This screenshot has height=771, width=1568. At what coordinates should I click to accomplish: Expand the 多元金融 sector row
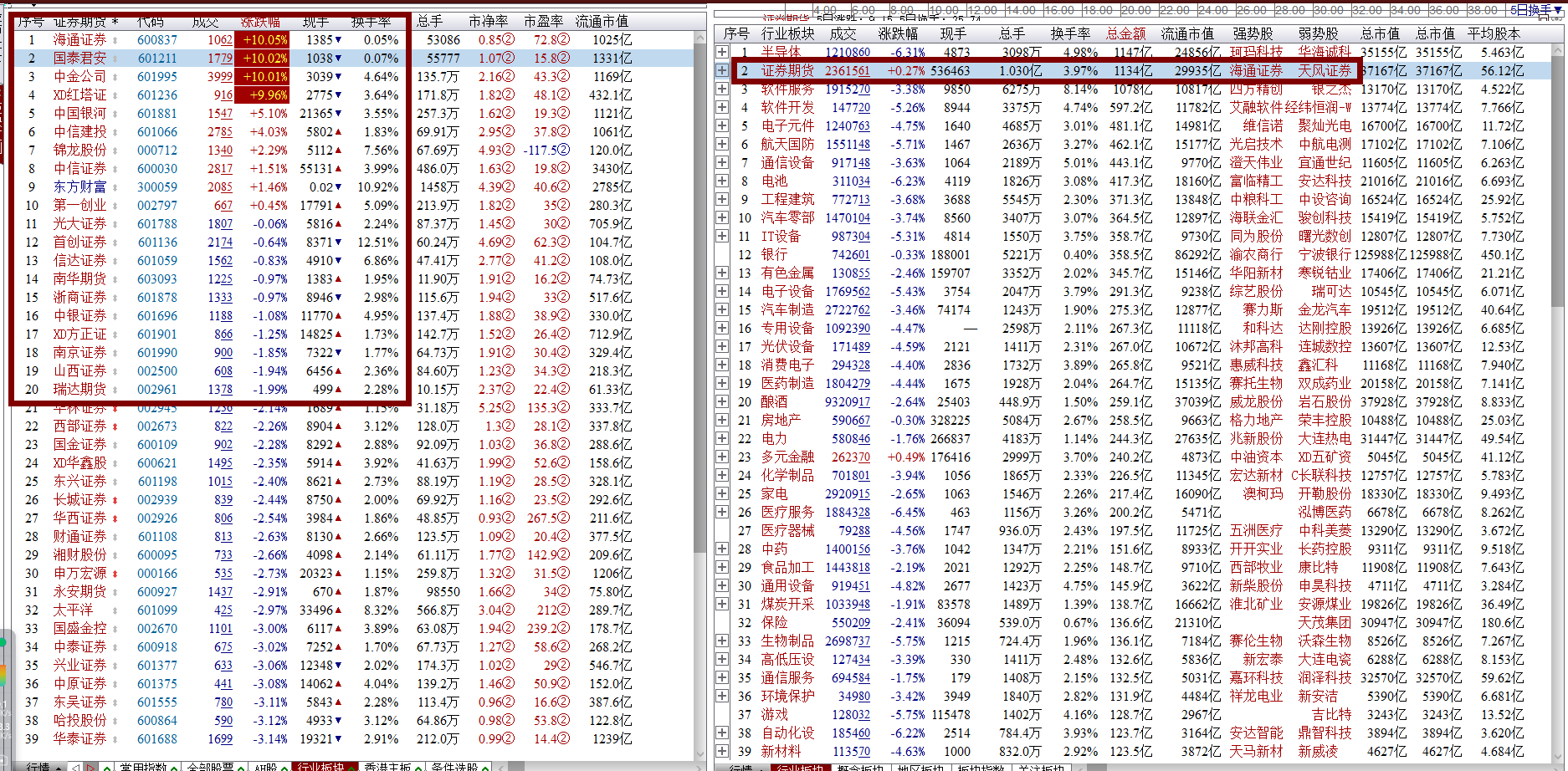pyautogui.click(x=722, y=457)
